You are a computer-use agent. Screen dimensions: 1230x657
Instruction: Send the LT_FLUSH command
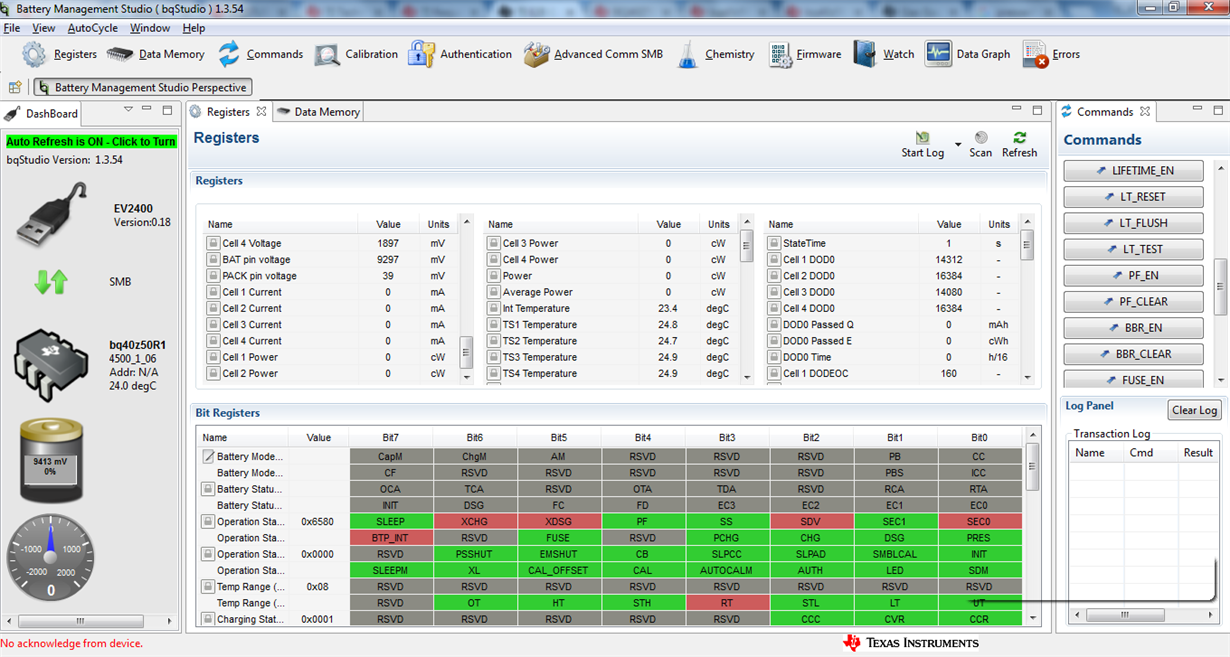click(1133, 223)
